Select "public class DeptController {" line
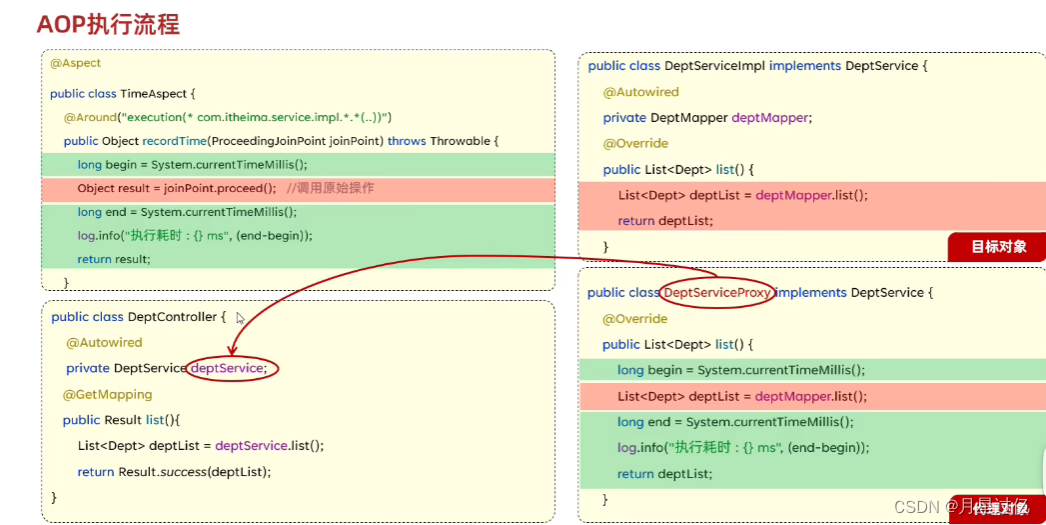This screenshot has width=1046, height=525. point(139,317)
